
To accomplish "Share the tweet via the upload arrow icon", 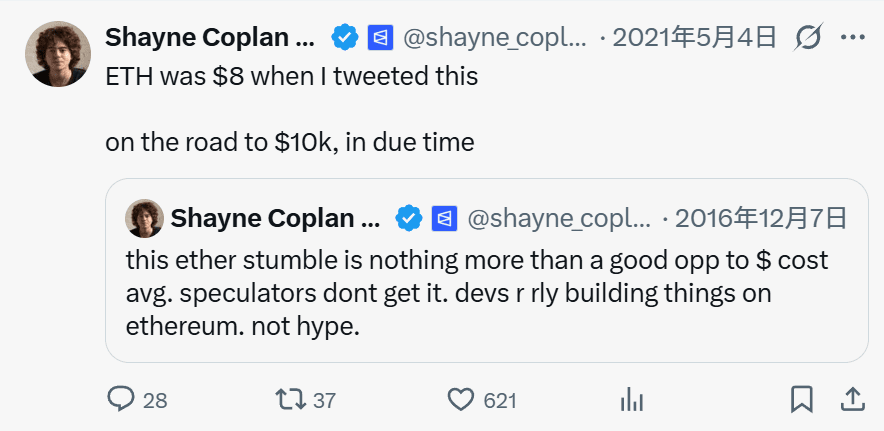I will click(x=852, y=400).
